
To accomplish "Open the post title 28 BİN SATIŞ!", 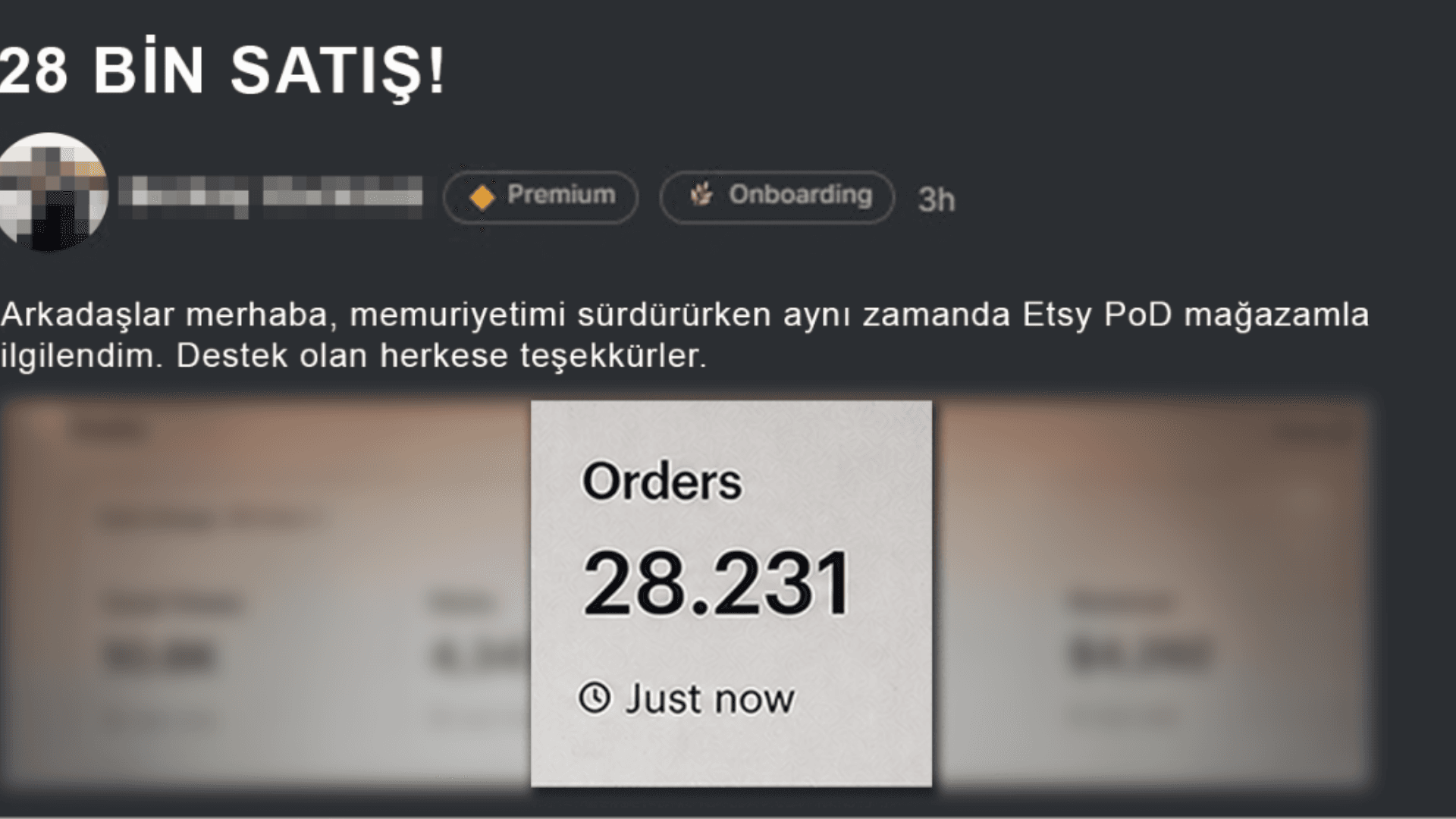I will 223,71.
